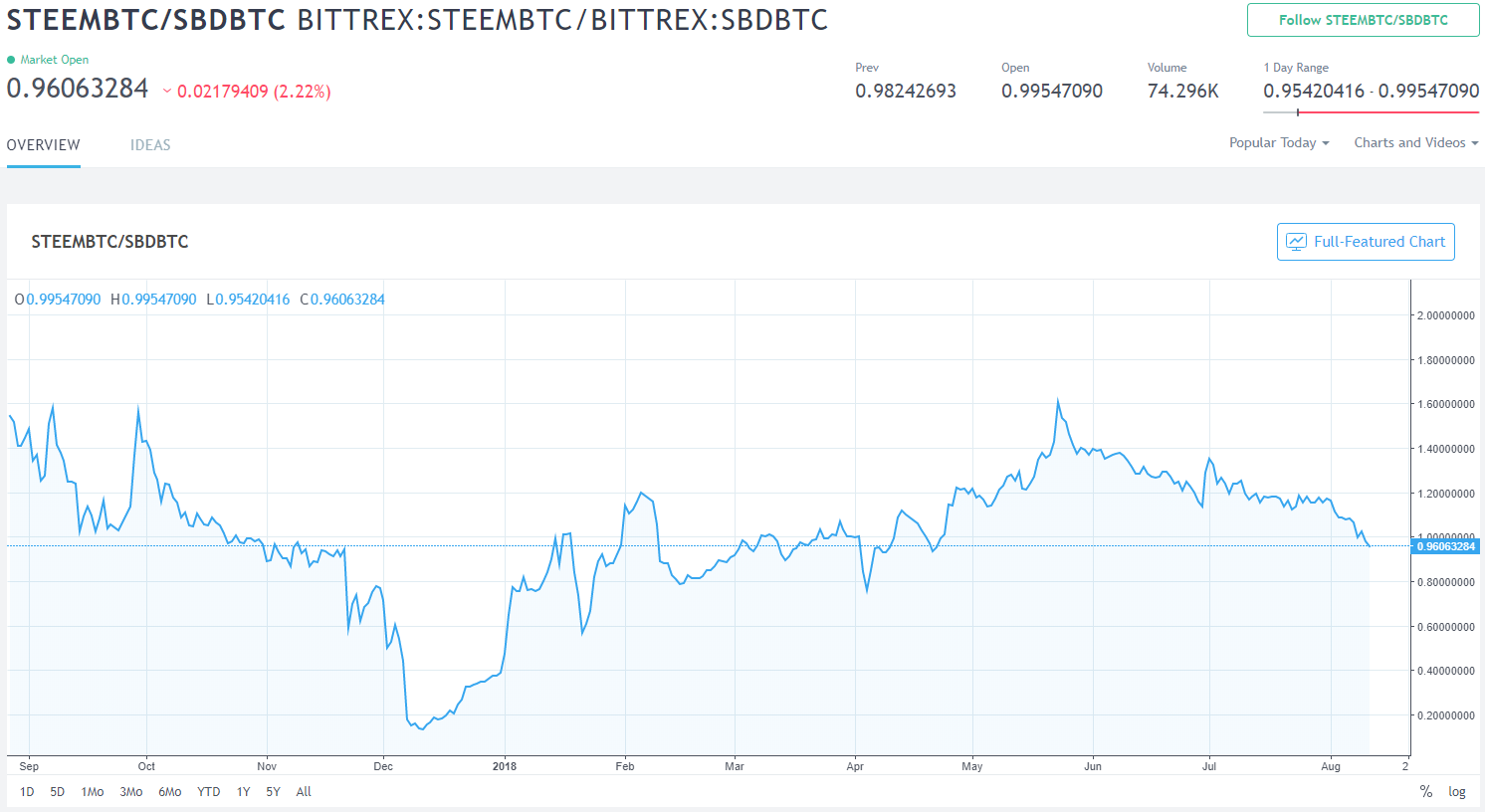Image resolution: width=1485 pixels, height=812 pixels.
Task: Show the 5Y chart range
Action: (x=273, y=792)
